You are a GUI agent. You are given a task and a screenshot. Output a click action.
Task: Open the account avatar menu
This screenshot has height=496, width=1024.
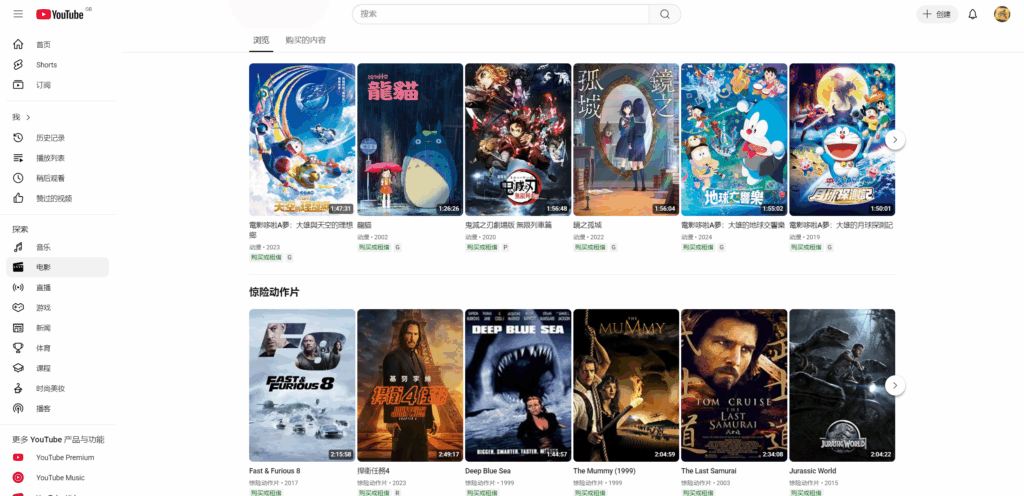point(1002,14)
